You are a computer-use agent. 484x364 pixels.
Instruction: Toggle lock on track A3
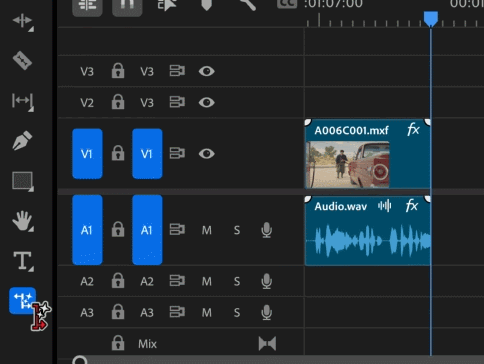click(118, 312)
